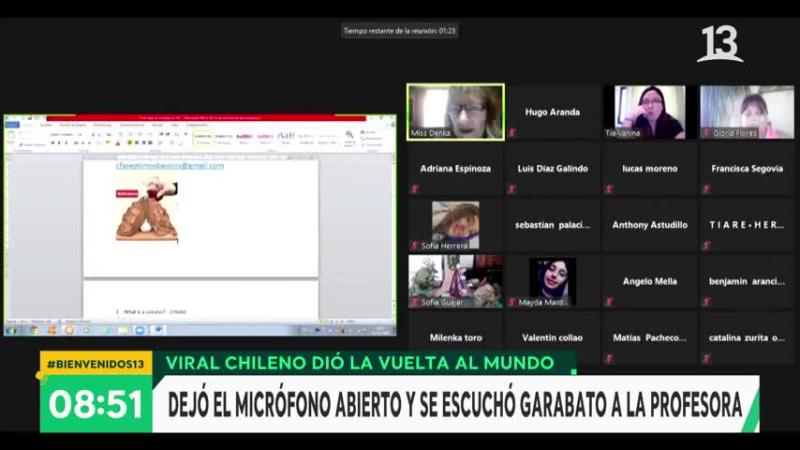
Task: Click the muted mic icon on Adriana Espinoza
Action: coord(415,189)
